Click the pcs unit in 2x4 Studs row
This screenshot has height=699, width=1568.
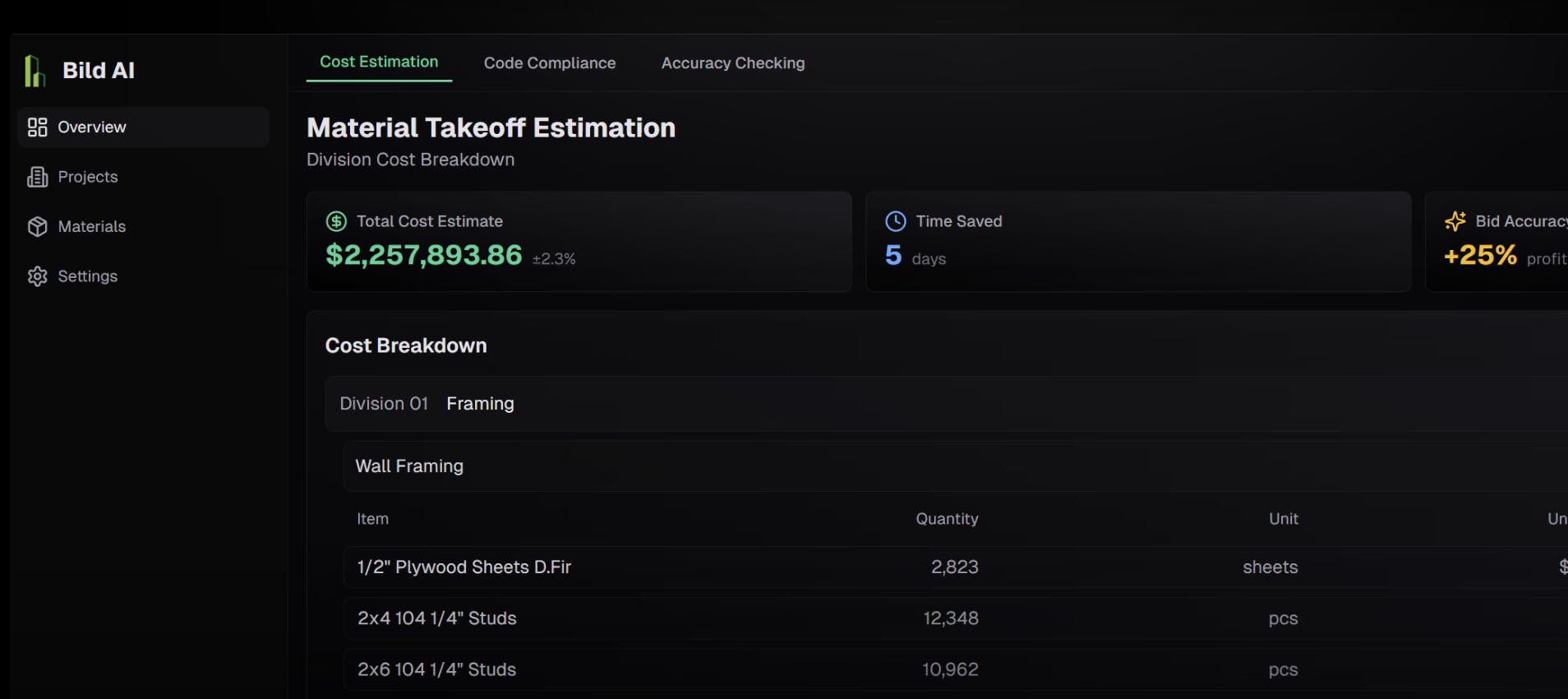pyautogui.click(x=1283, y=619)
